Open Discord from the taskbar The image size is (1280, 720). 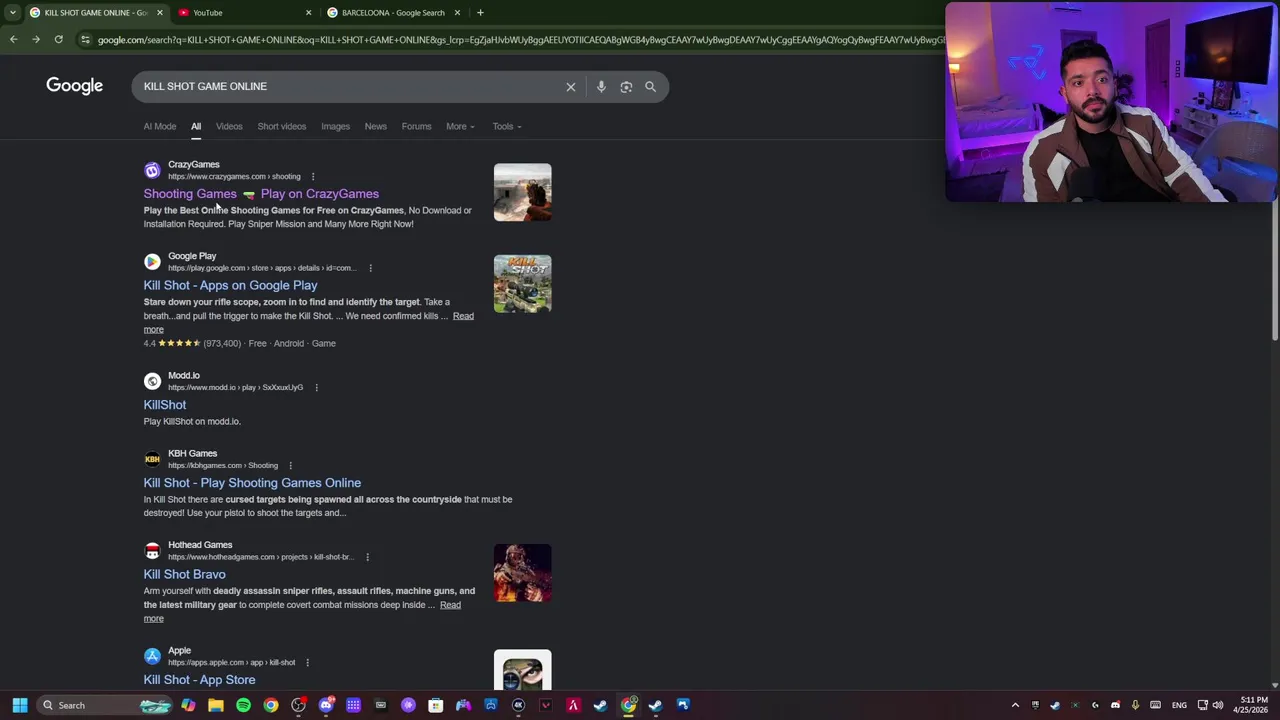tap(326, 706)
